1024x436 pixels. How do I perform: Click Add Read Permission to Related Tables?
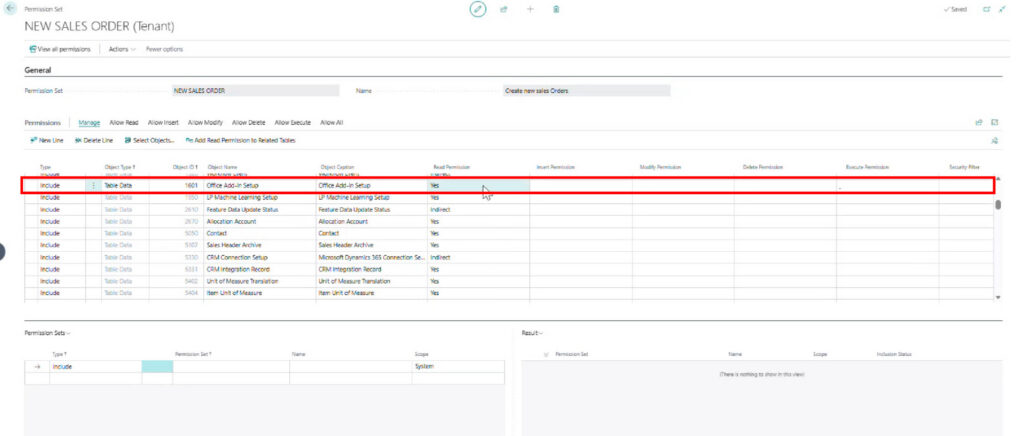(240, 140)
